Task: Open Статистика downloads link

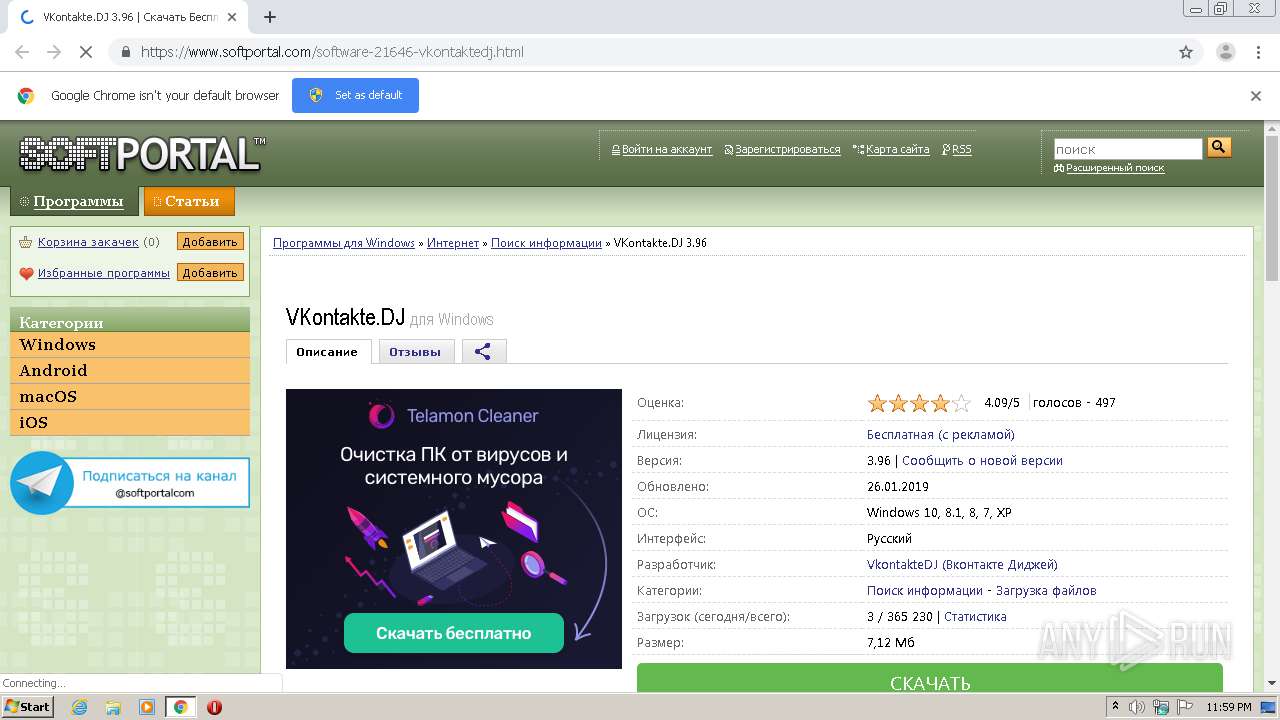Action: pyautogui.click(x=975, y=617)
